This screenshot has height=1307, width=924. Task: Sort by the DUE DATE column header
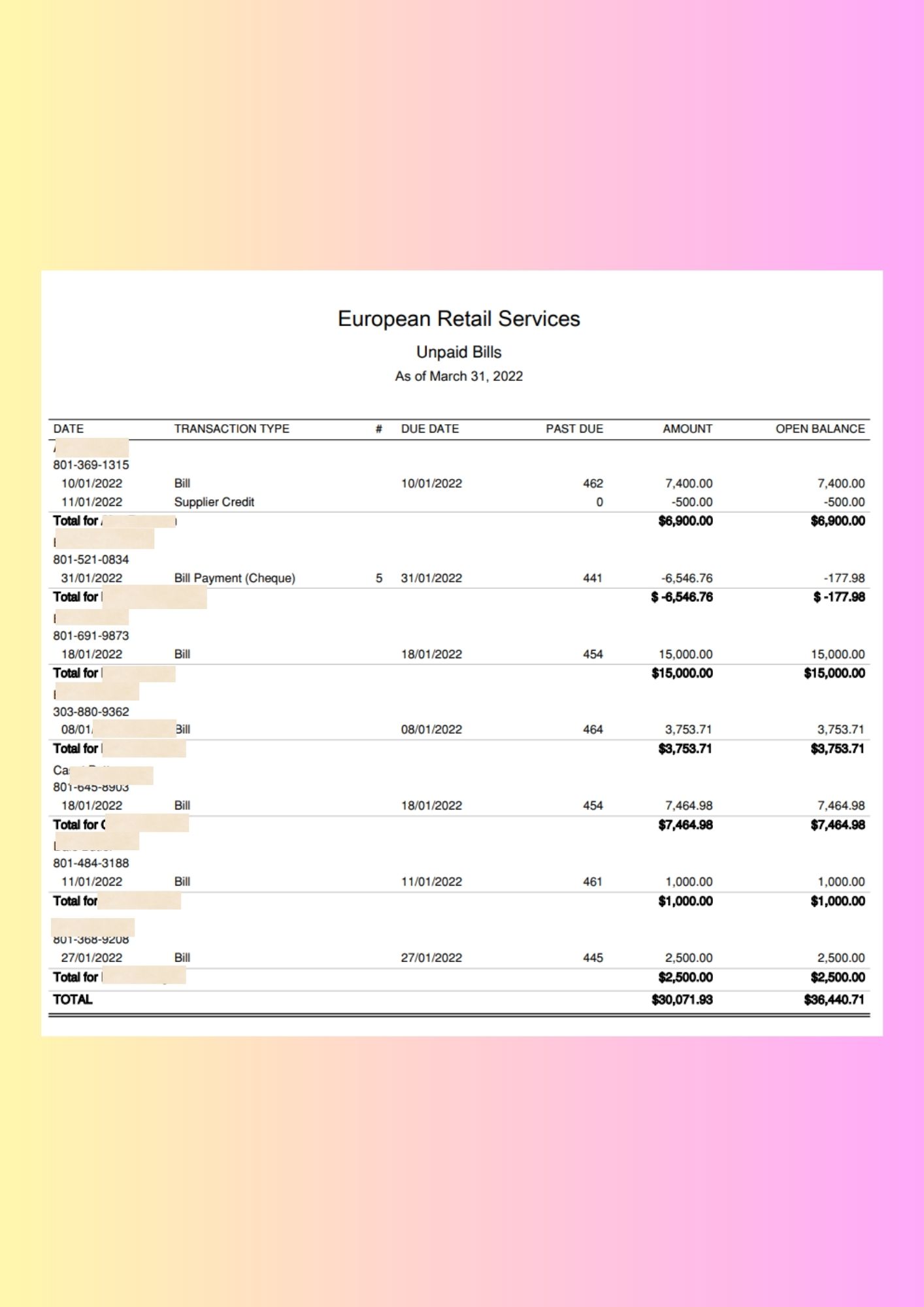430,429
